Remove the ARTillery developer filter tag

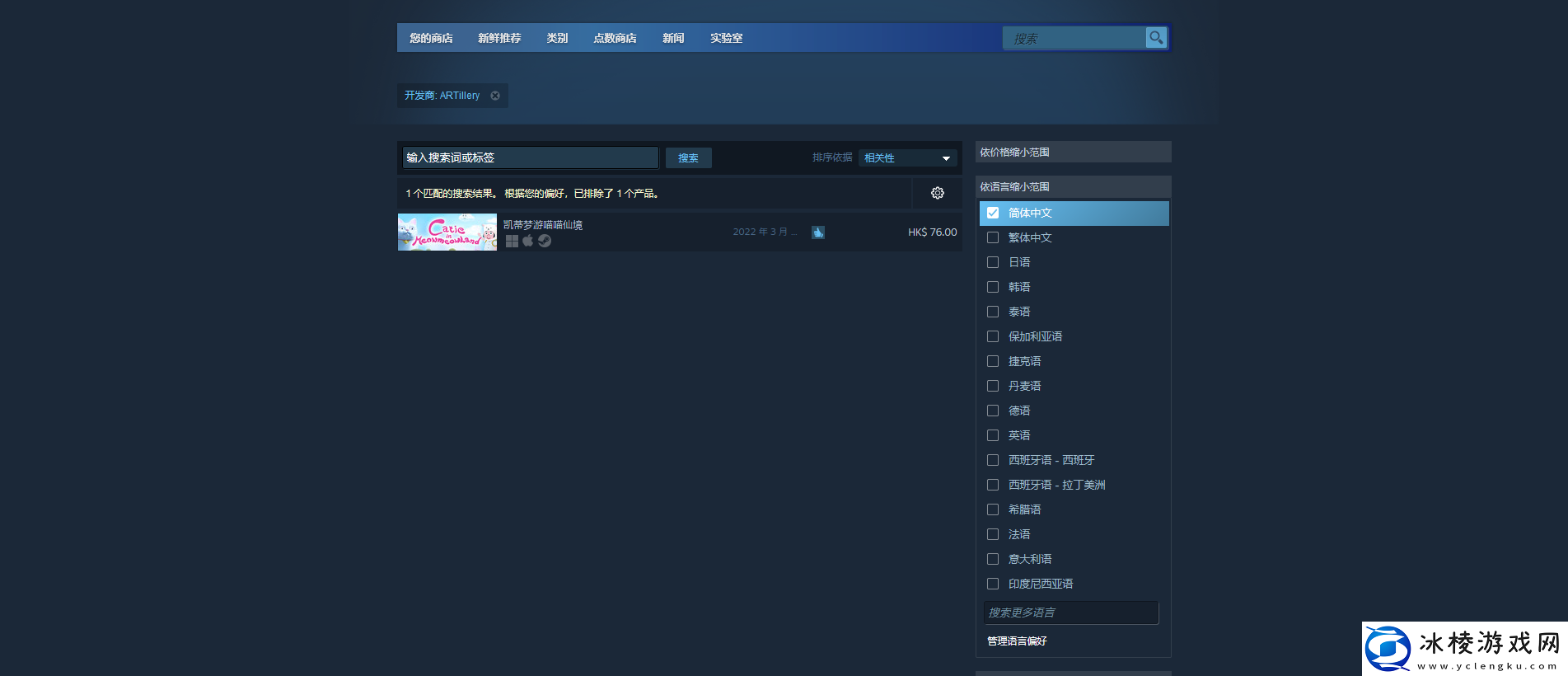(x=495, y=96)
